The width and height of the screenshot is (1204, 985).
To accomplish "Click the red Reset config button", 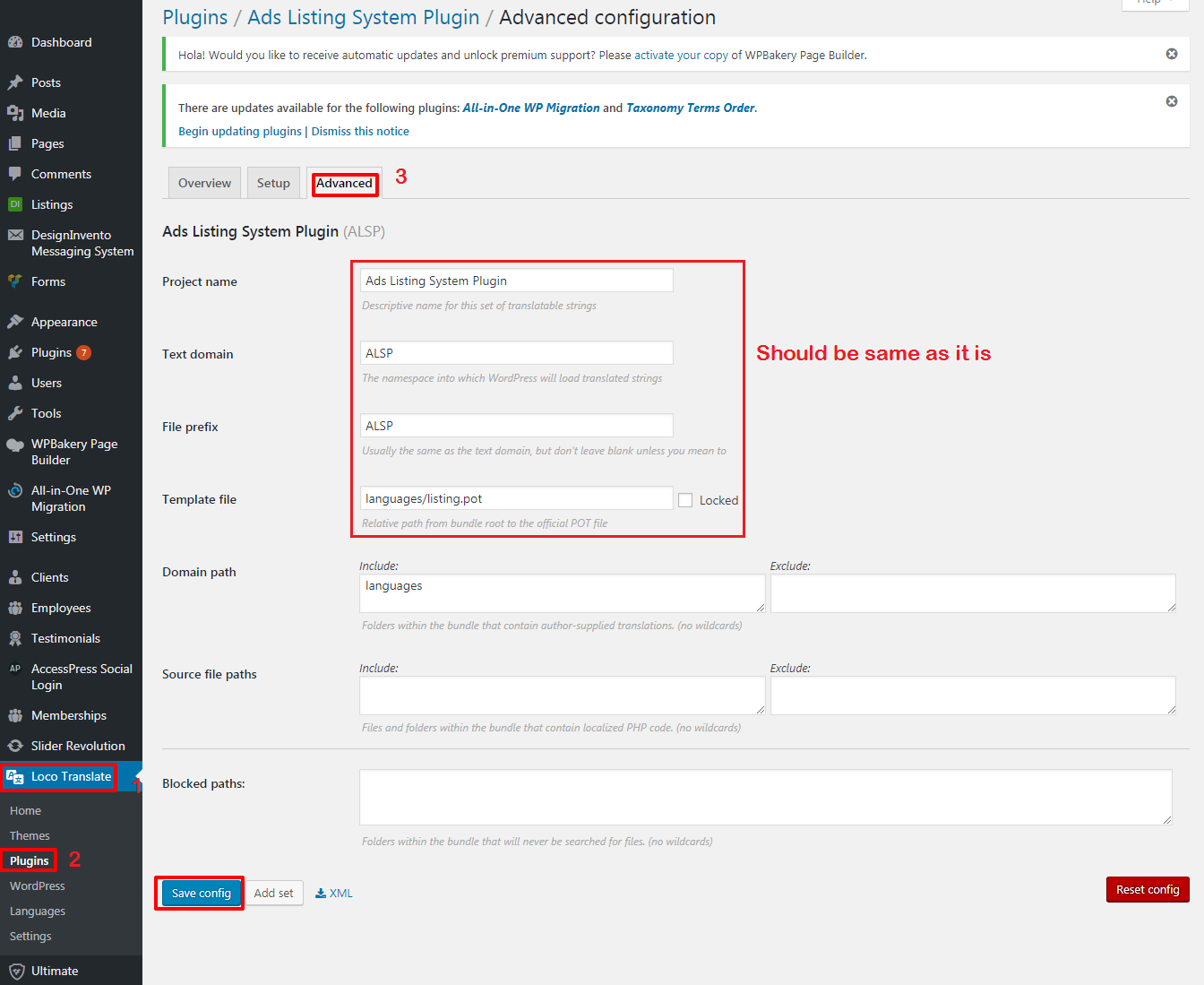I will click(1148, 889).
